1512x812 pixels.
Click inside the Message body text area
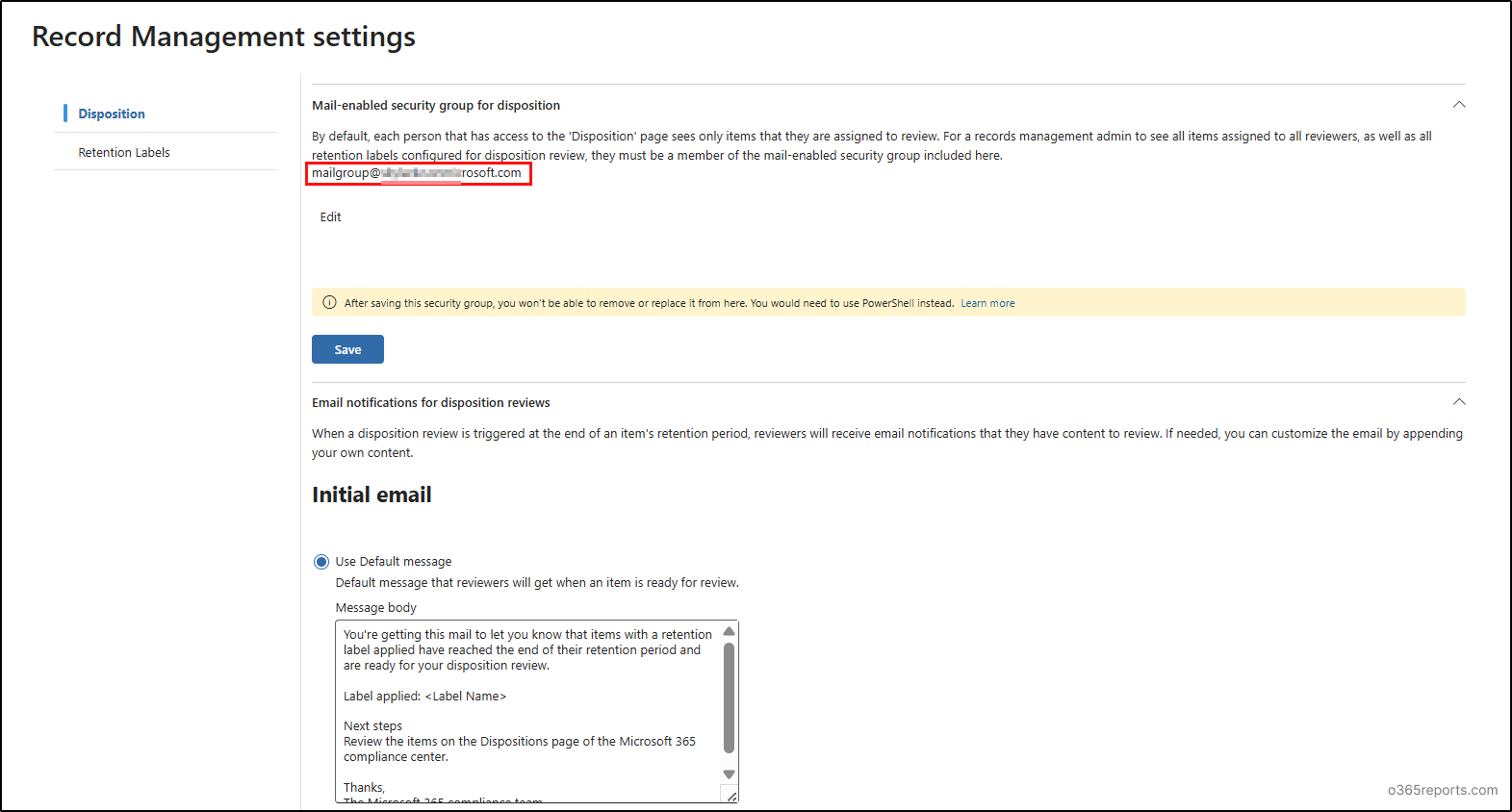point(527,710)
